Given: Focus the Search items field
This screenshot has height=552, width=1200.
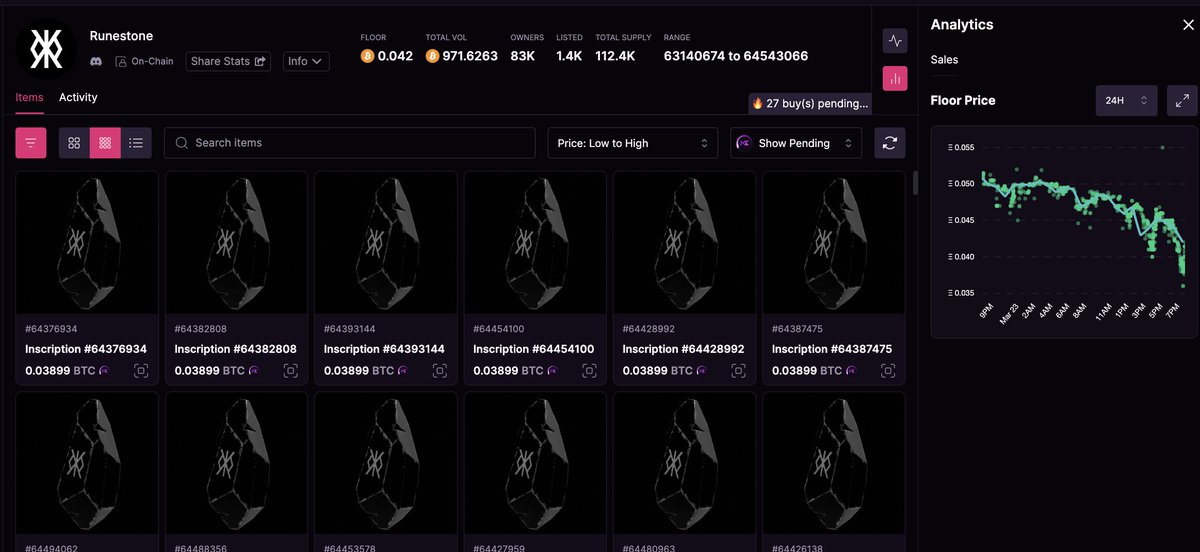Looking at the screenshot, I should 350,143.
